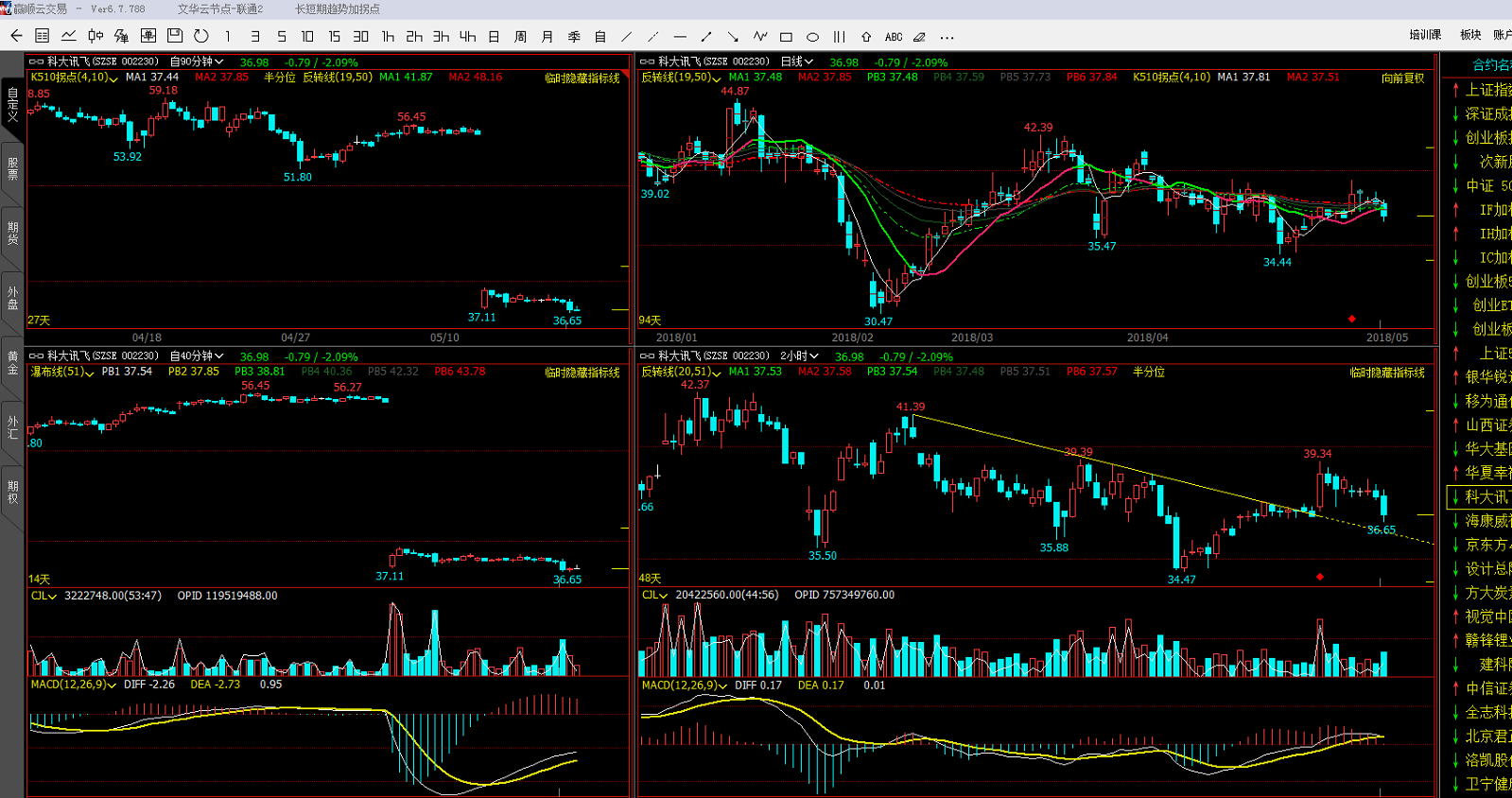Click the save (floppy disk) icon
Viewport: 1512px width, 798px height.
[175, 36]
